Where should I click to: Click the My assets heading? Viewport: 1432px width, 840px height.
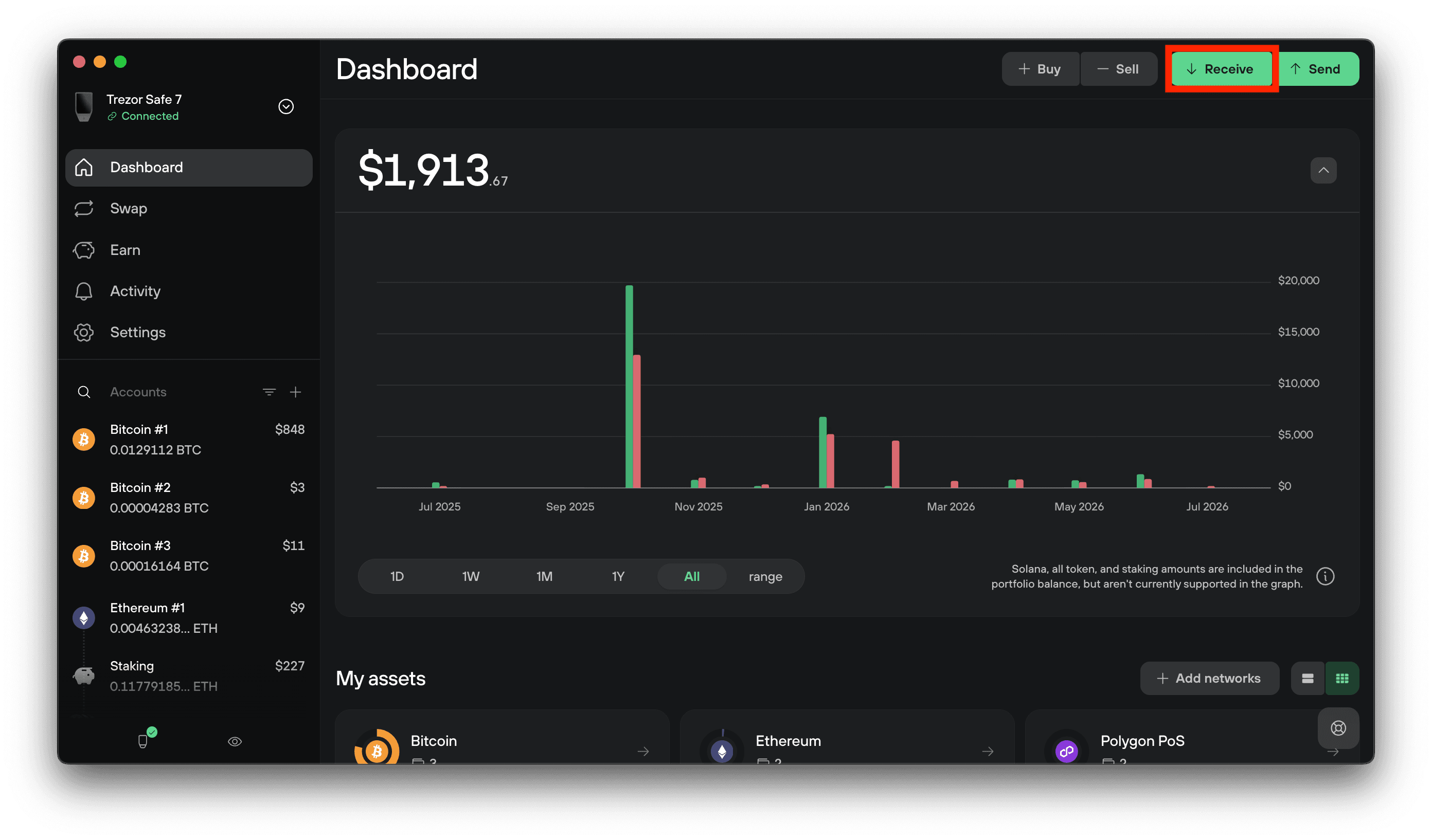[x=380, y=678]
